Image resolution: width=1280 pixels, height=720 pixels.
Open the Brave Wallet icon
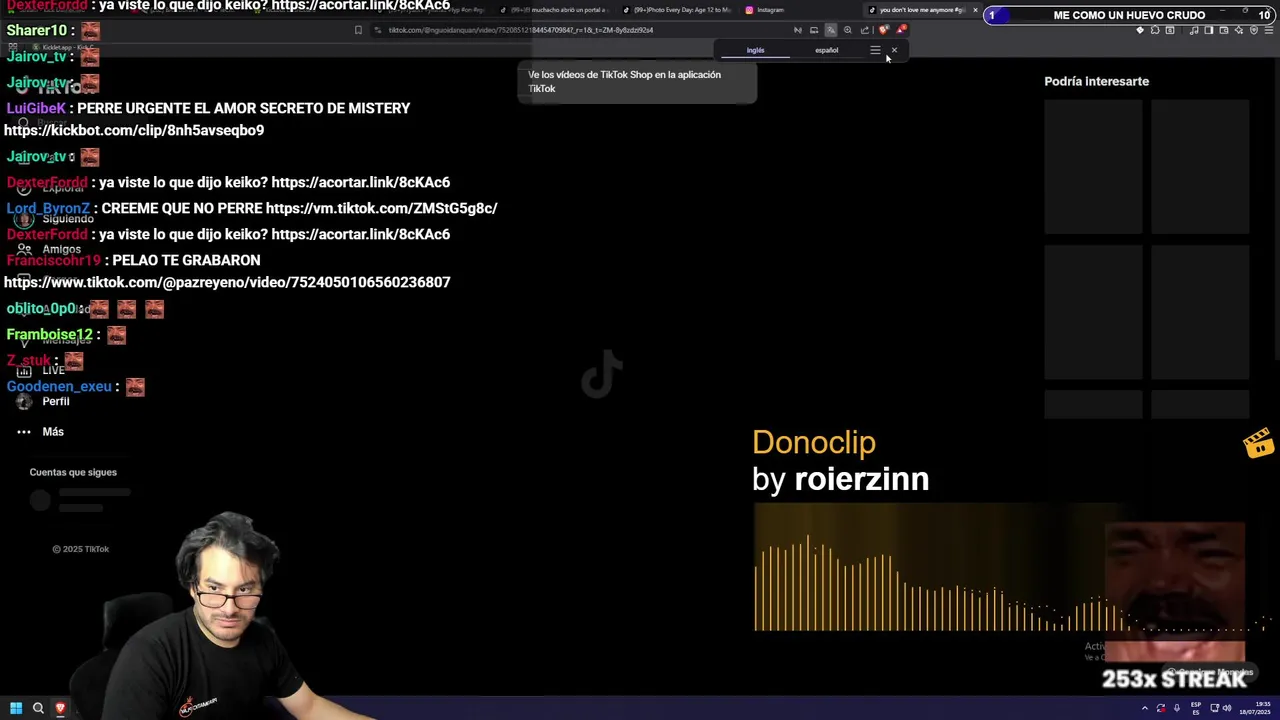coord(1224,30)
